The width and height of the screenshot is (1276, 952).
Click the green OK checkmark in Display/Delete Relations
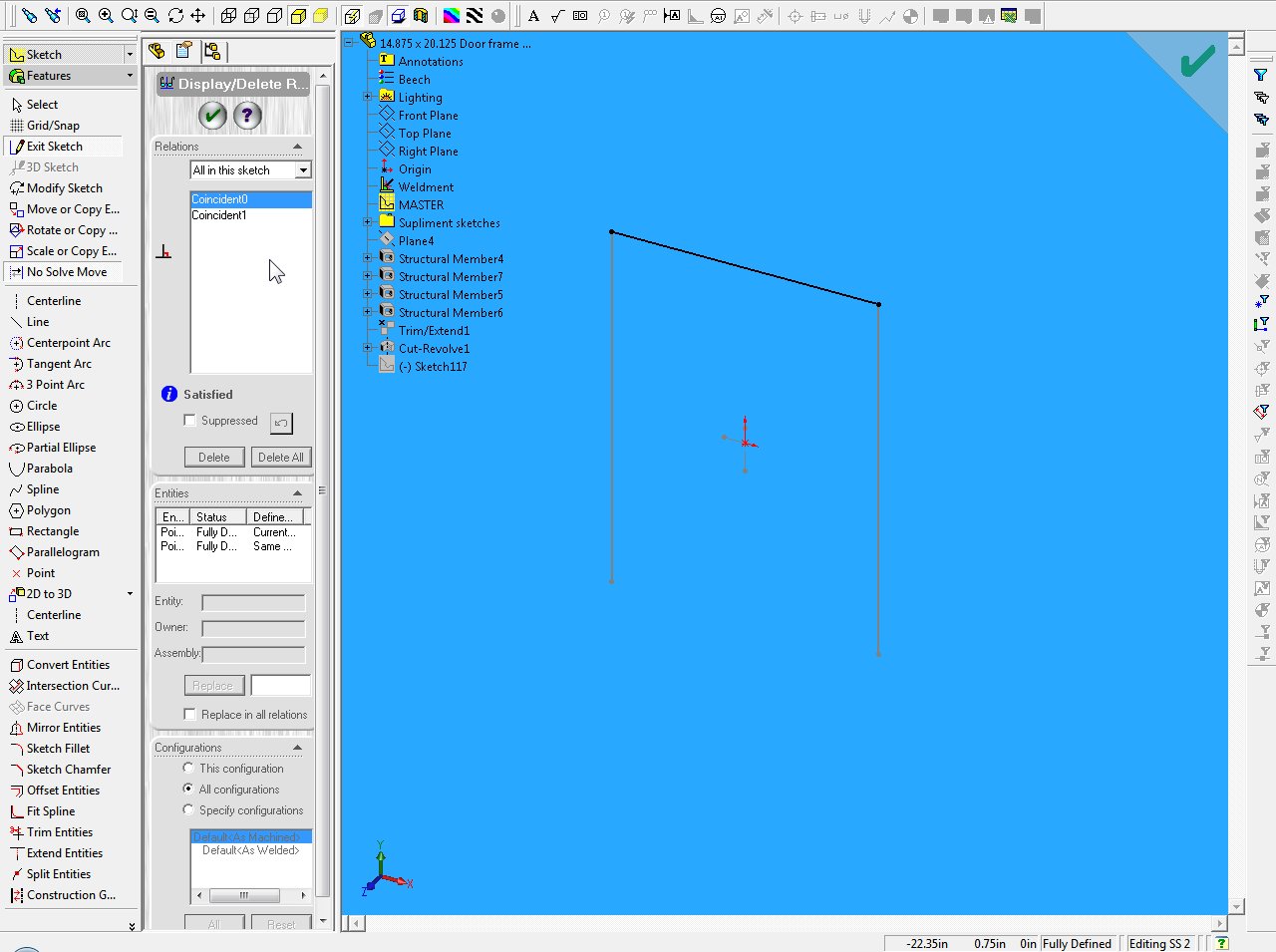coord(212,116)
